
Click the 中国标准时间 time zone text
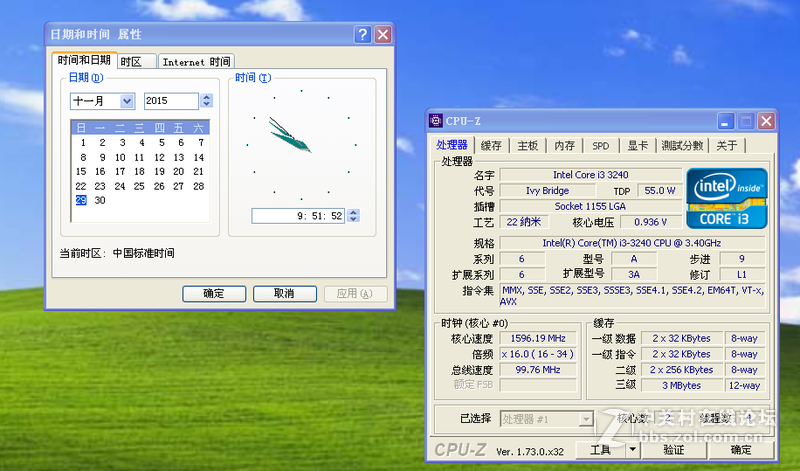[143, 253]
